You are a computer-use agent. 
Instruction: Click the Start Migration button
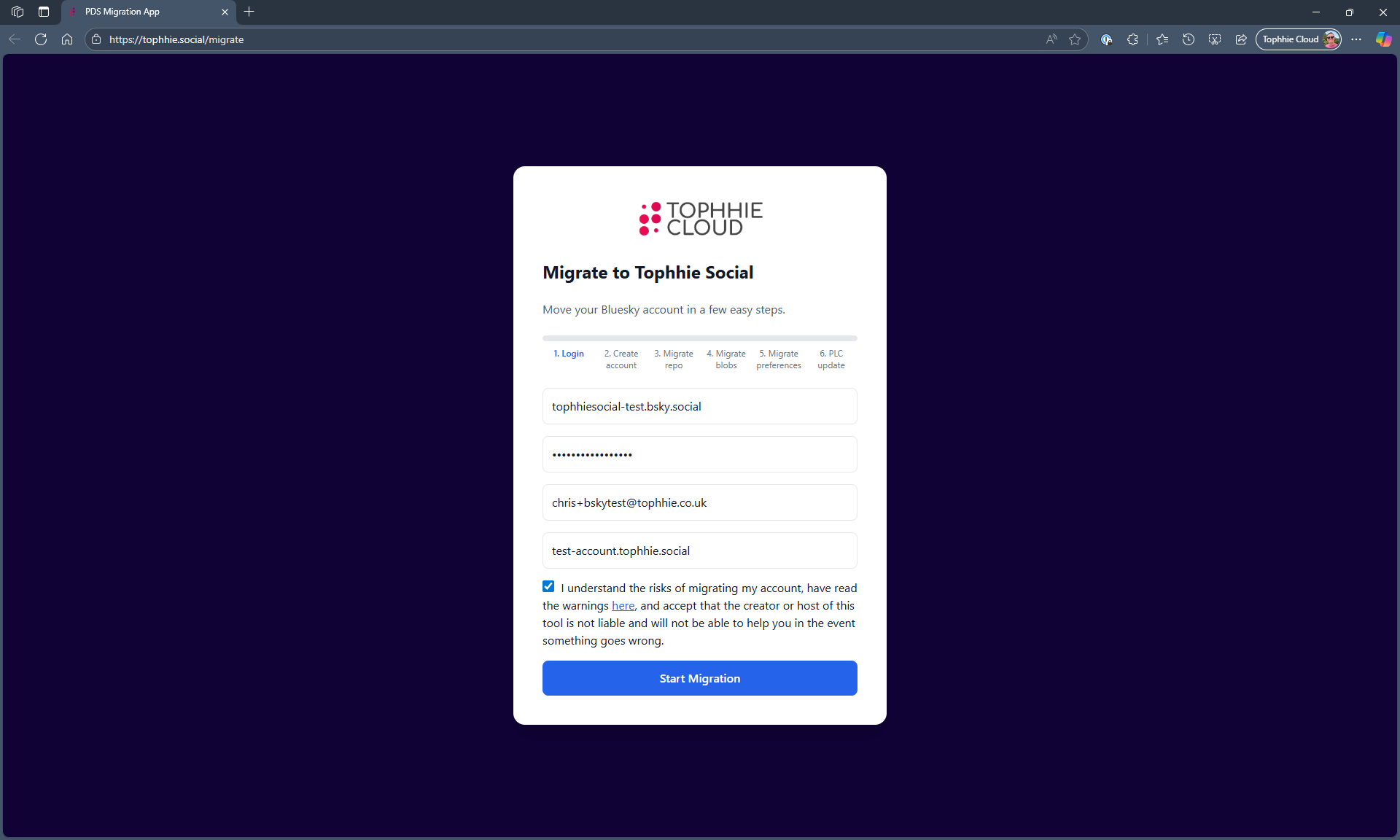pyautogui.click(x=700, y=678)
